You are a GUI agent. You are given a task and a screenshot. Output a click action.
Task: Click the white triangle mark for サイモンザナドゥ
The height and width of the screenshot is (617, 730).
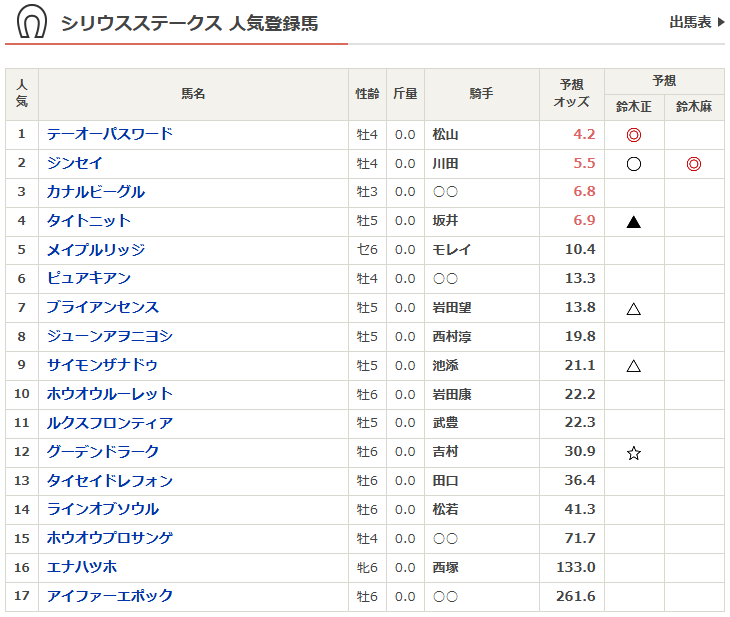tap(633, 366)
